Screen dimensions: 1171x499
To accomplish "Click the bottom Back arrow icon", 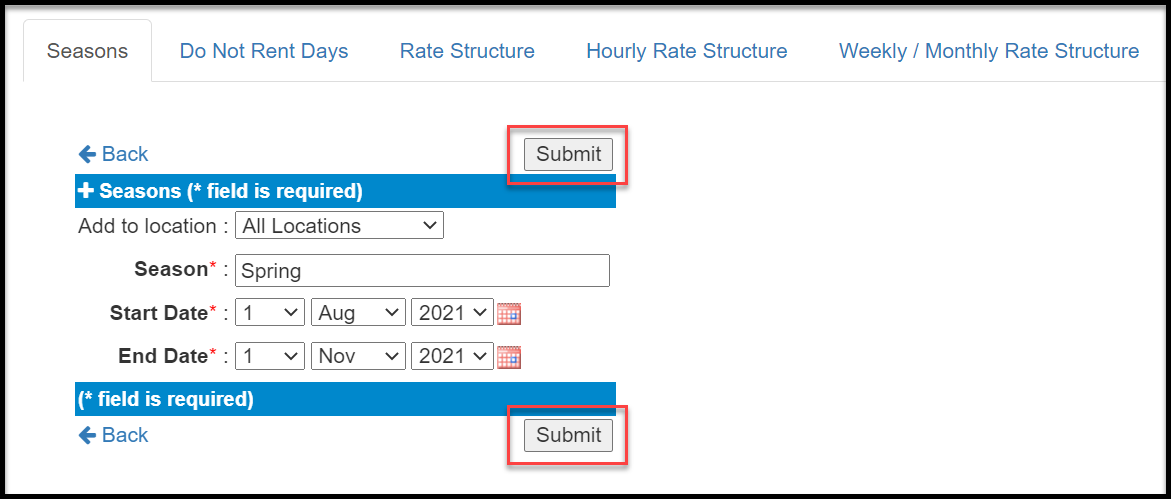I will 87,436.
